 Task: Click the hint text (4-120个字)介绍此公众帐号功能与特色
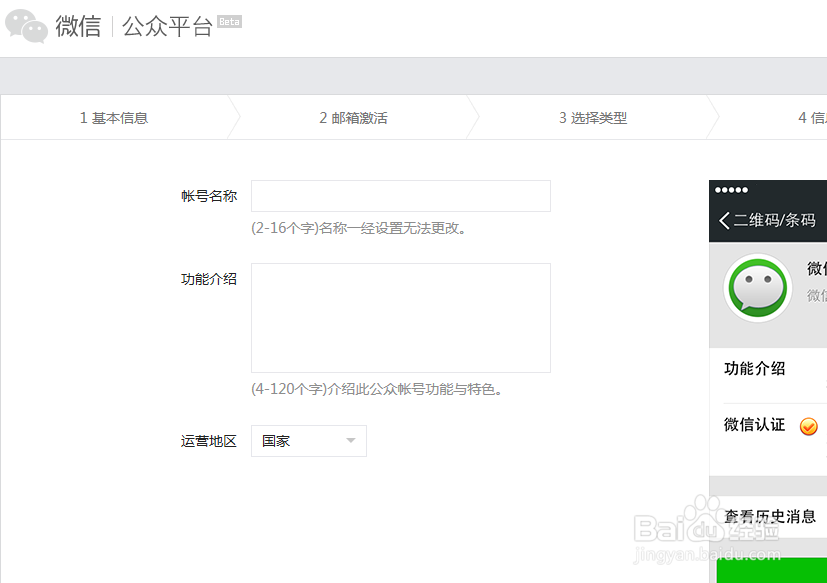pyautogui.click(x=377, y=389)
